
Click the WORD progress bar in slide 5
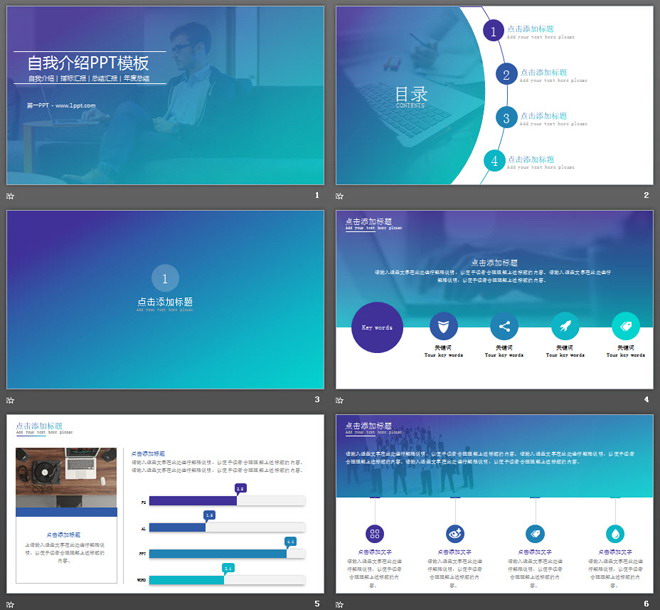[x=227, y=580]
